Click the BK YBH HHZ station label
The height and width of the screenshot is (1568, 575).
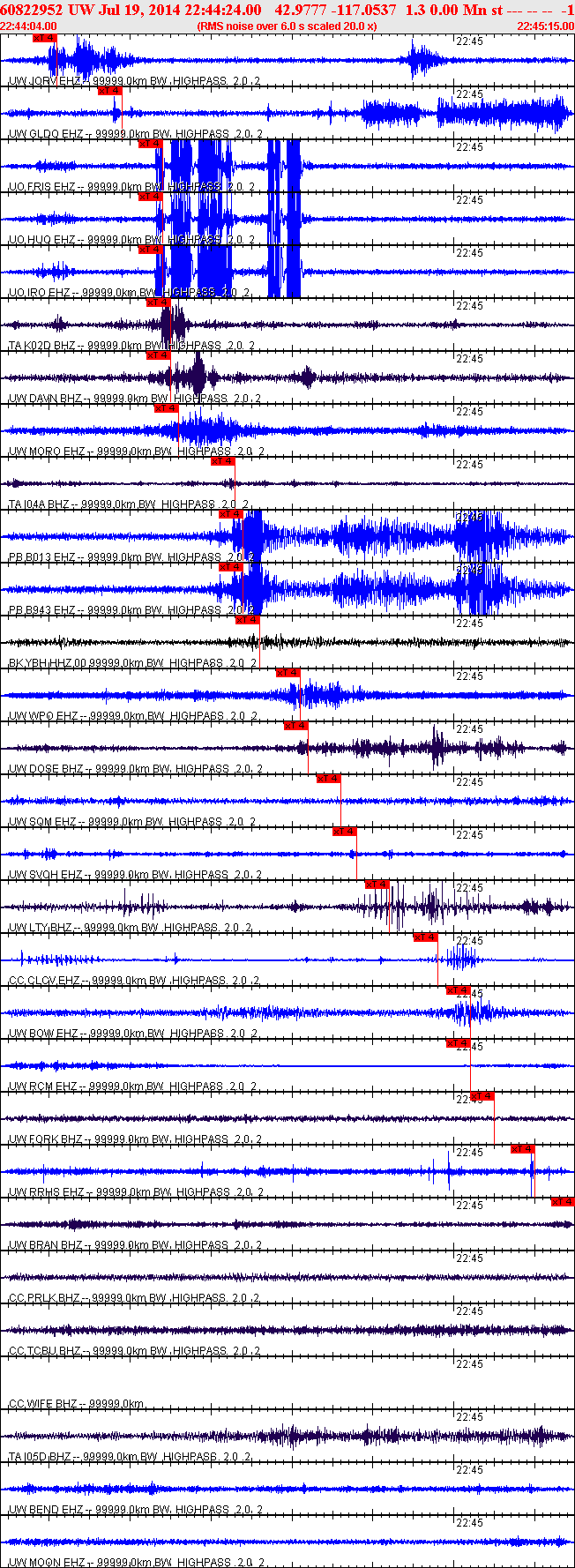click(133, 663)
